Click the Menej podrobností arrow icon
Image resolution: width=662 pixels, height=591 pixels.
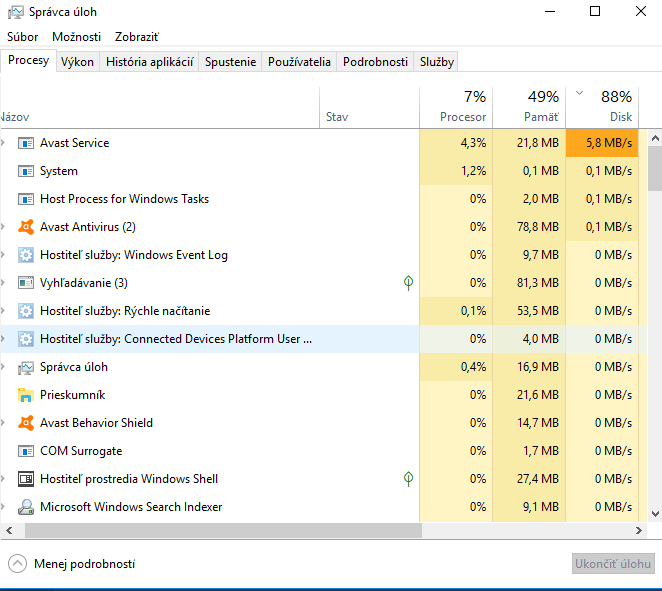coord(17,564)
